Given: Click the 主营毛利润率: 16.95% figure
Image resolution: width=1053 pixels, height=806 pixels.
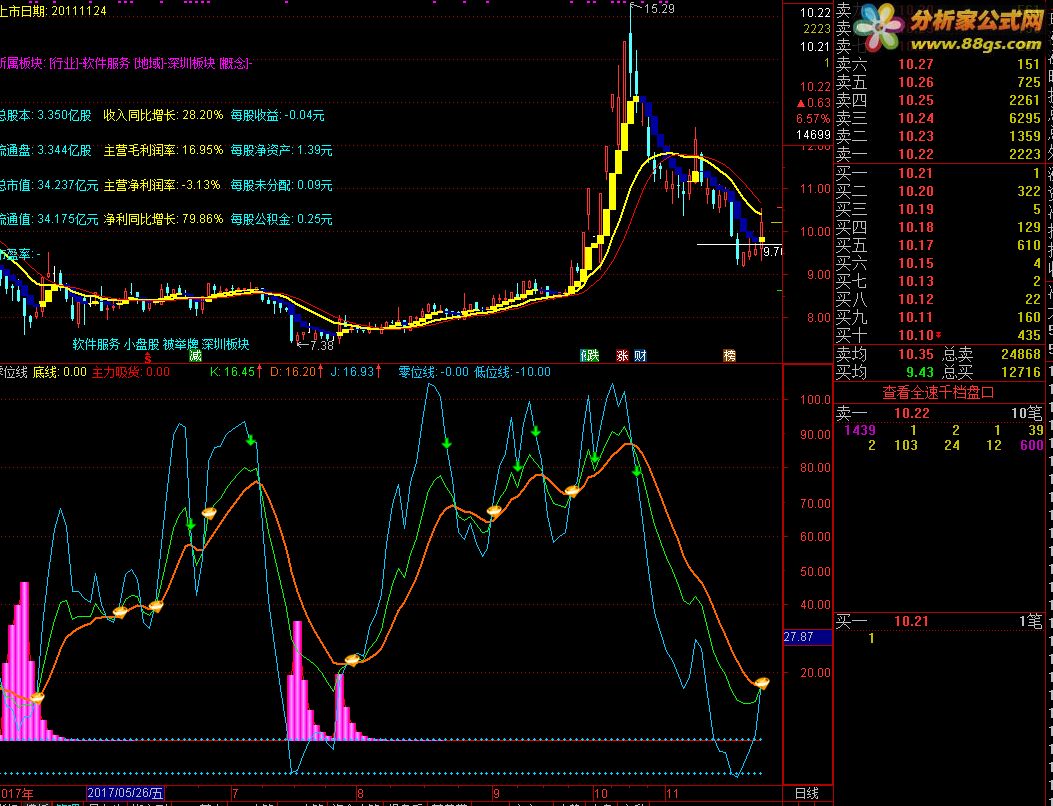Looking at the screenshot, I should (163, 150).
